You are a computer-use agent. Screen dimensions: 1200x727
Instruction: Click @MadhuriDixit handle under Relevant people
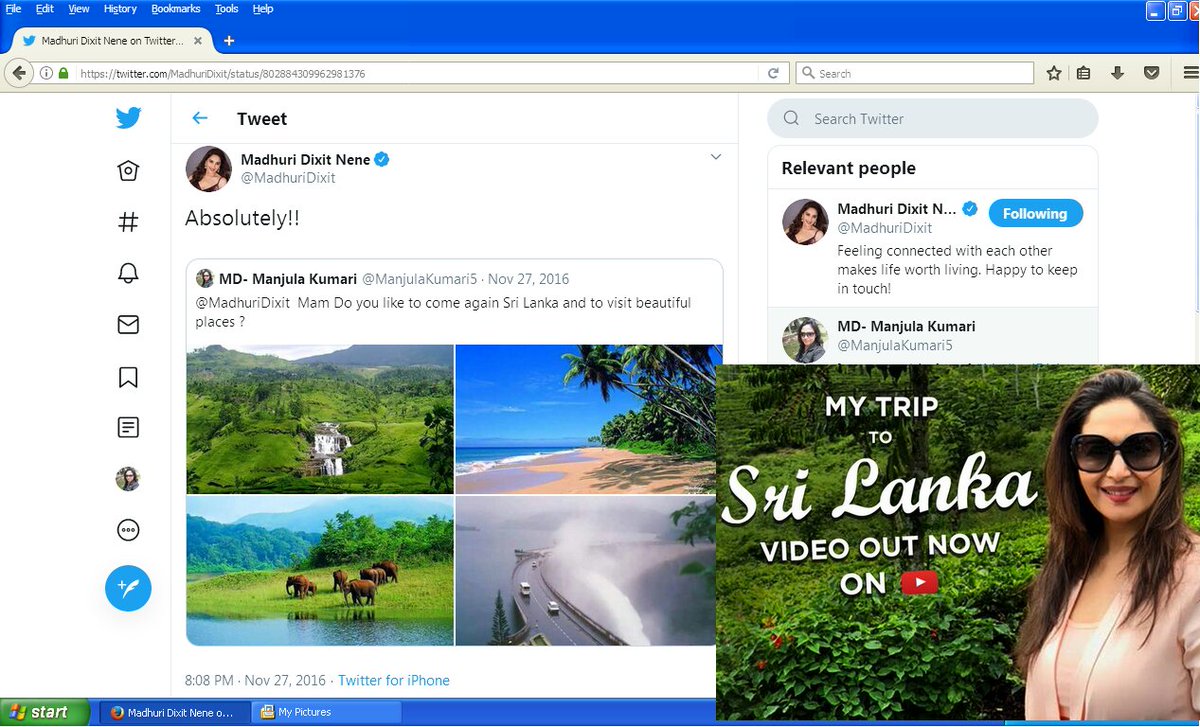(884, 228)
